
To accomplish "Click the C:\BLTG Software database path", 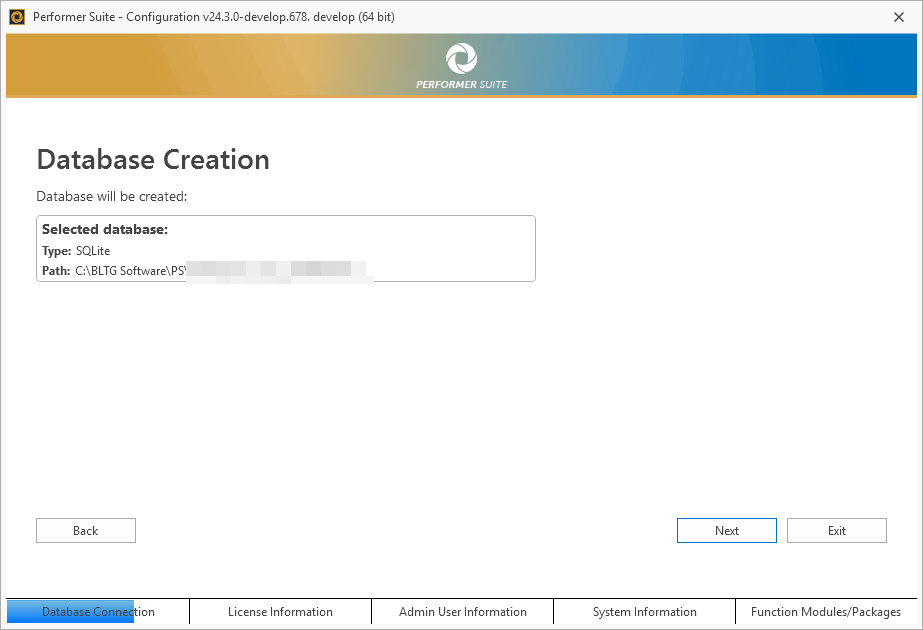I will (130, 271).
